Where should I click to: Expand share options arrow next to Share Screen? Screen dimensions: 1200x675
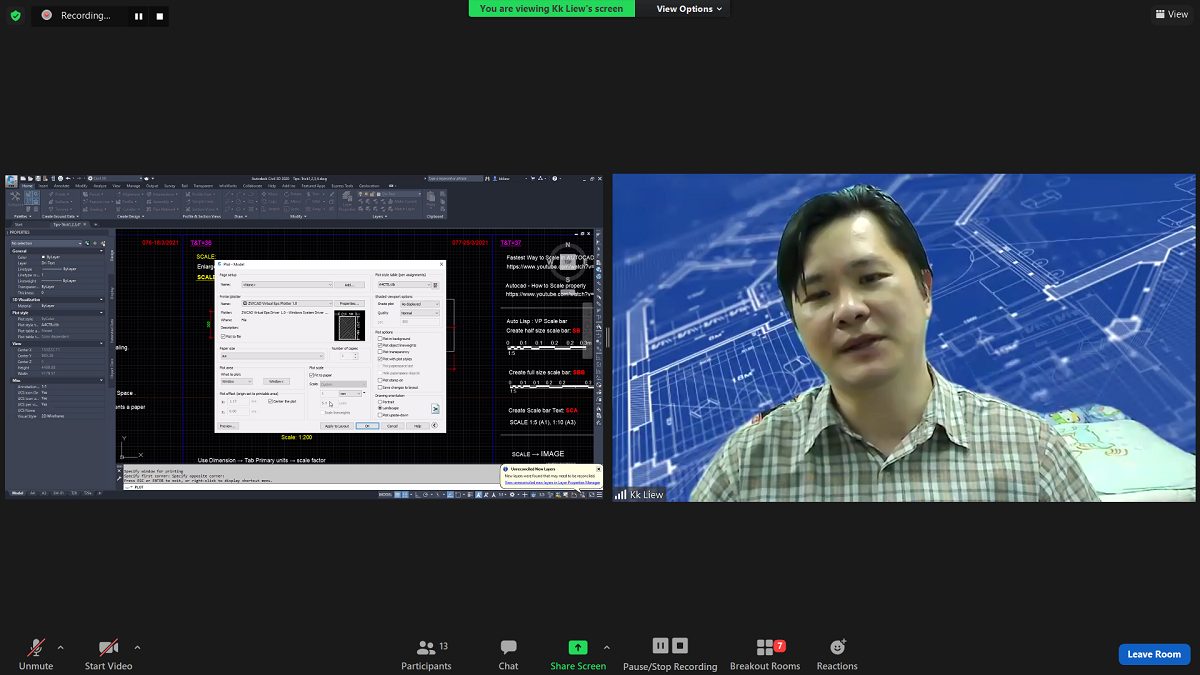click(606, 647)
